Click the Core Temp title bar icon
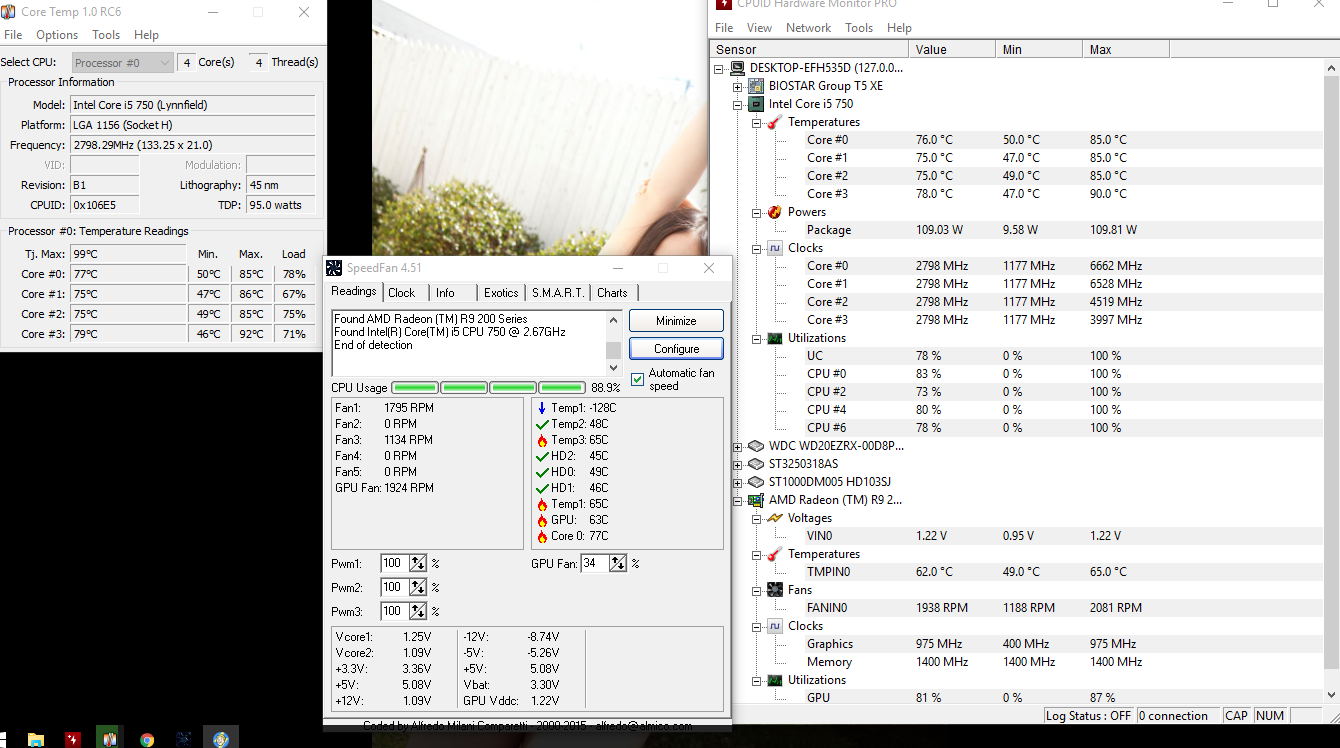Viewport: 1340px width, 748px height. [8, 12]
